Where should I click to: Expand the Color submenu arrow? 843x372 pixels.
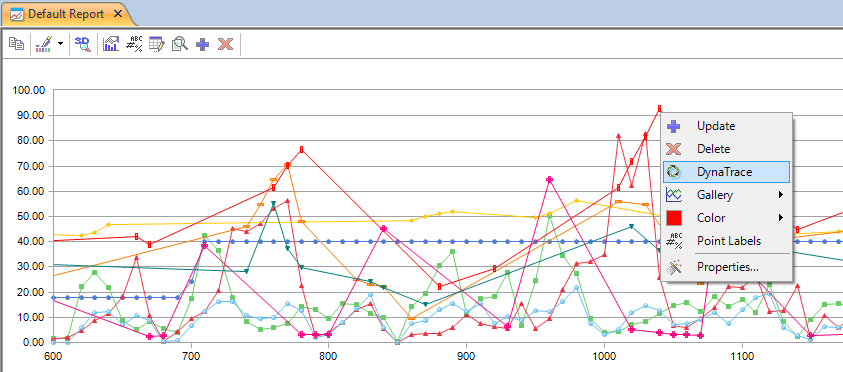click(x=781, y=218)
